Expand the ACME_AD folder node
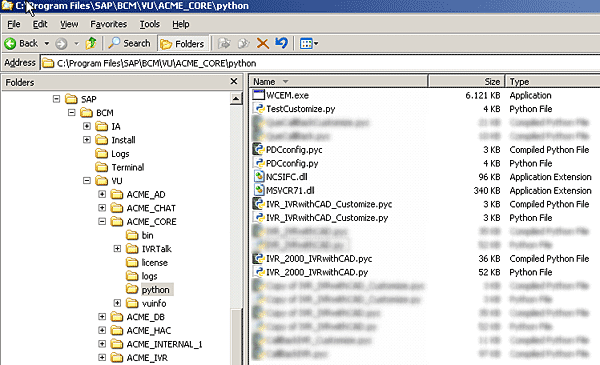600x365 pixels. tap(102, 194)
